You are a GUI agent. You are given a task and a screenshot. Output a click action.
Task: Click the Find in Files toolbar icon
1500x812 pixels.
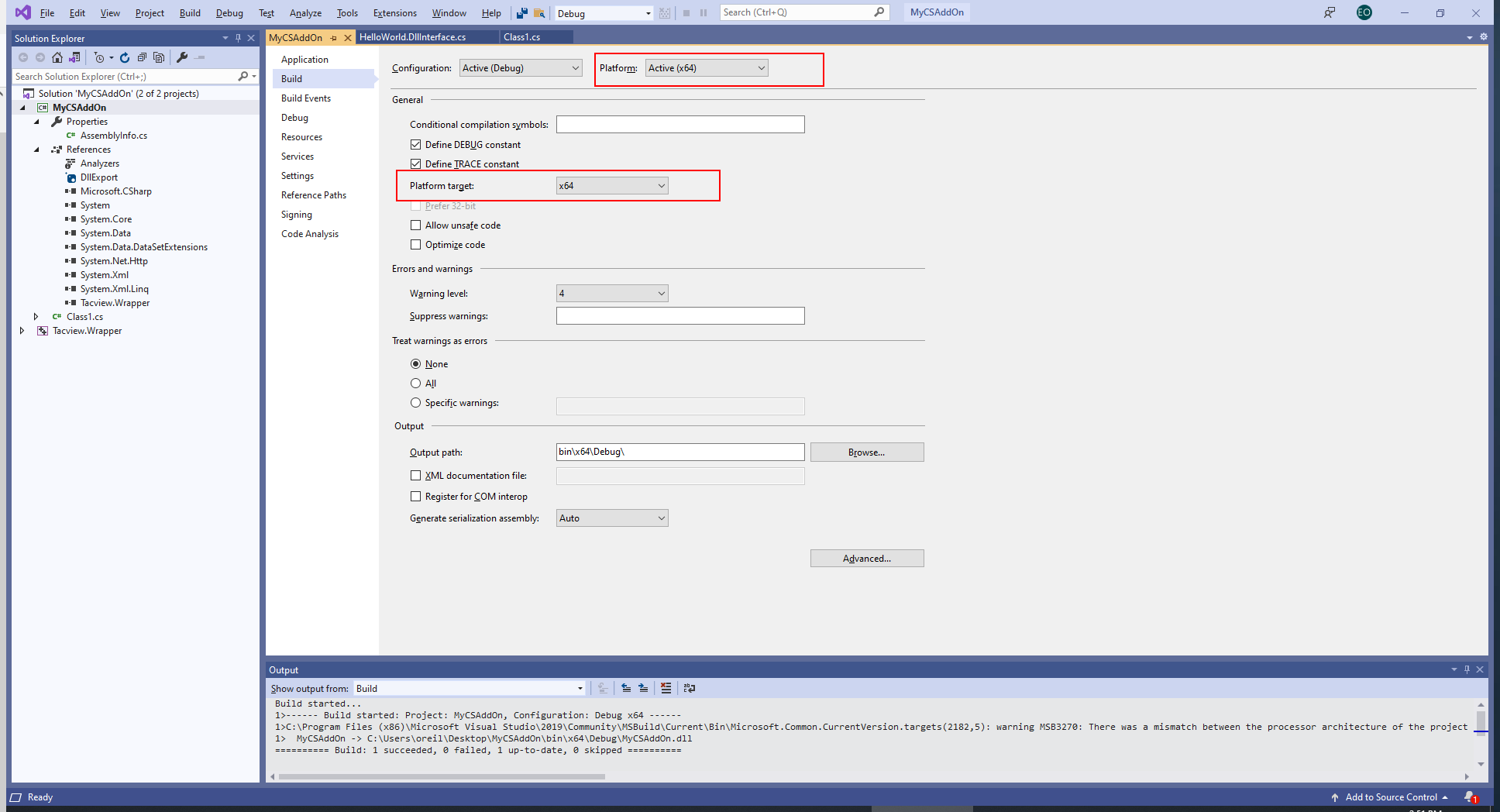point(539,13)
